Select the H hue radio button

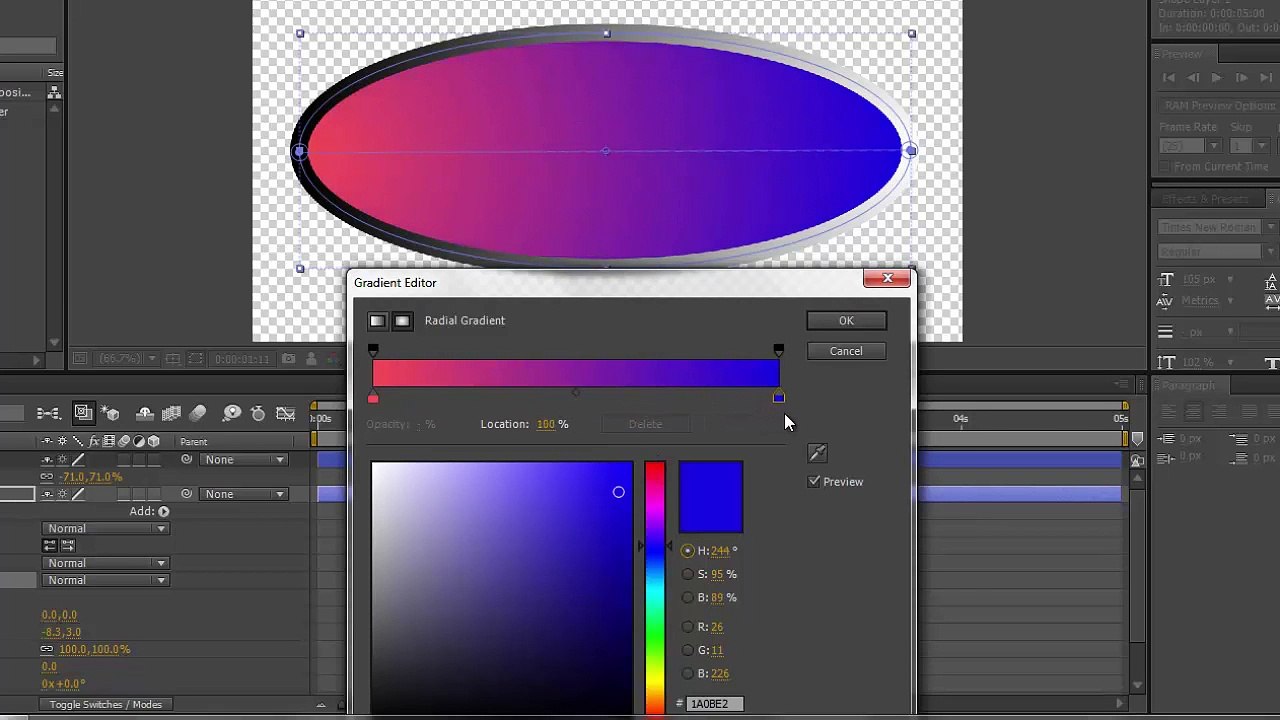click(x=687, y=551)
